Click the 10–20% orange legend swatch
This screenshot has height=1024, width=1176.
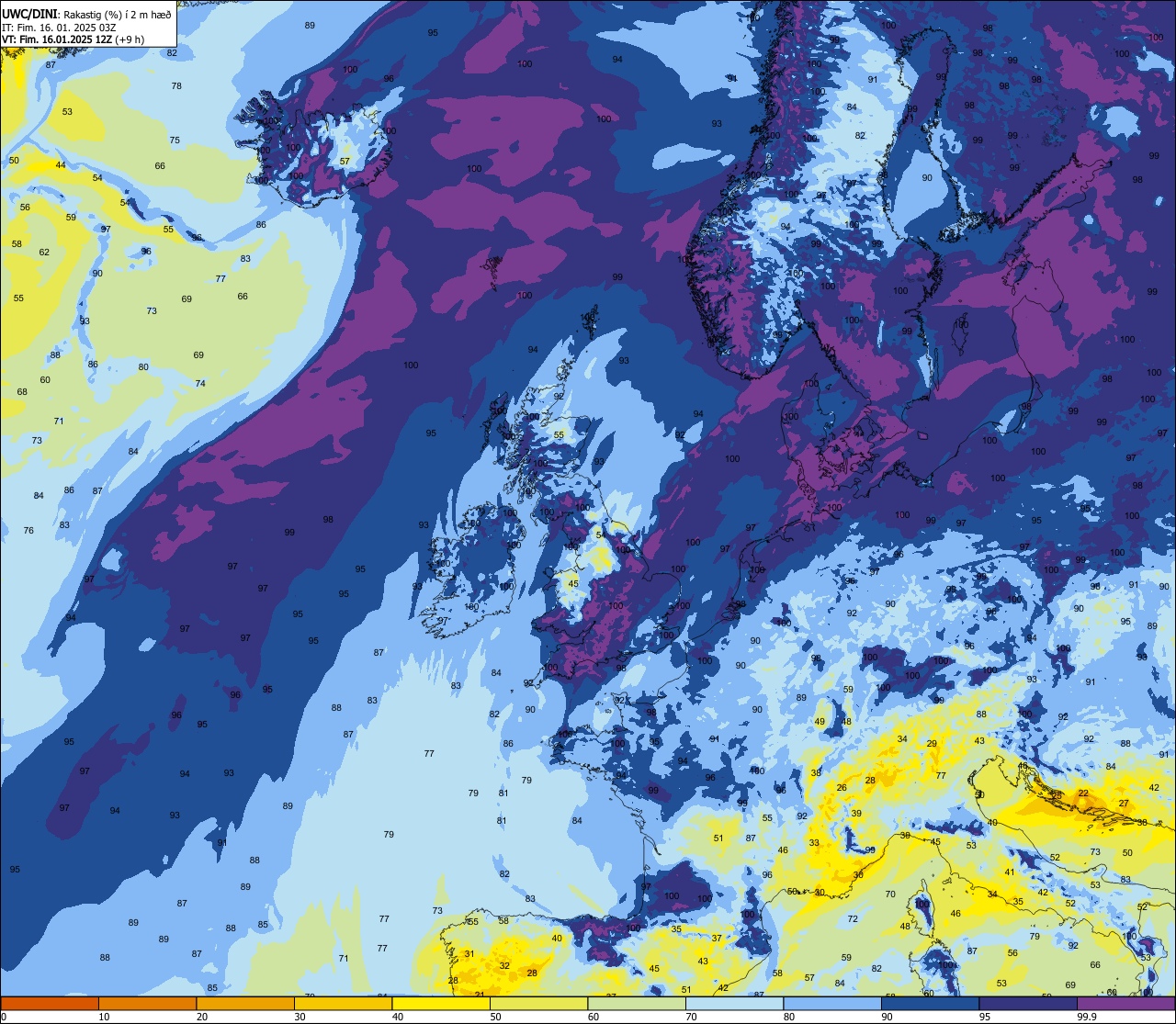pyautogui.click(x=147, y=1004)
